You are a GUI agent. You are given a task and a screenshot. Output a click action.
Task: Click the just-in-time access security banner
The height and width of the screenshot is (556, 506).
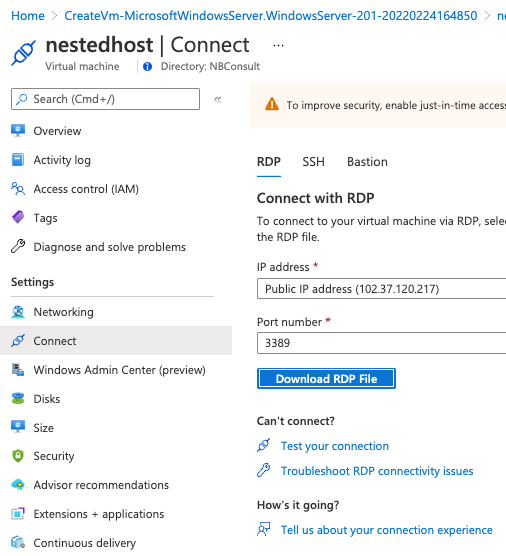pyautogui.click(x=378, y=105)
